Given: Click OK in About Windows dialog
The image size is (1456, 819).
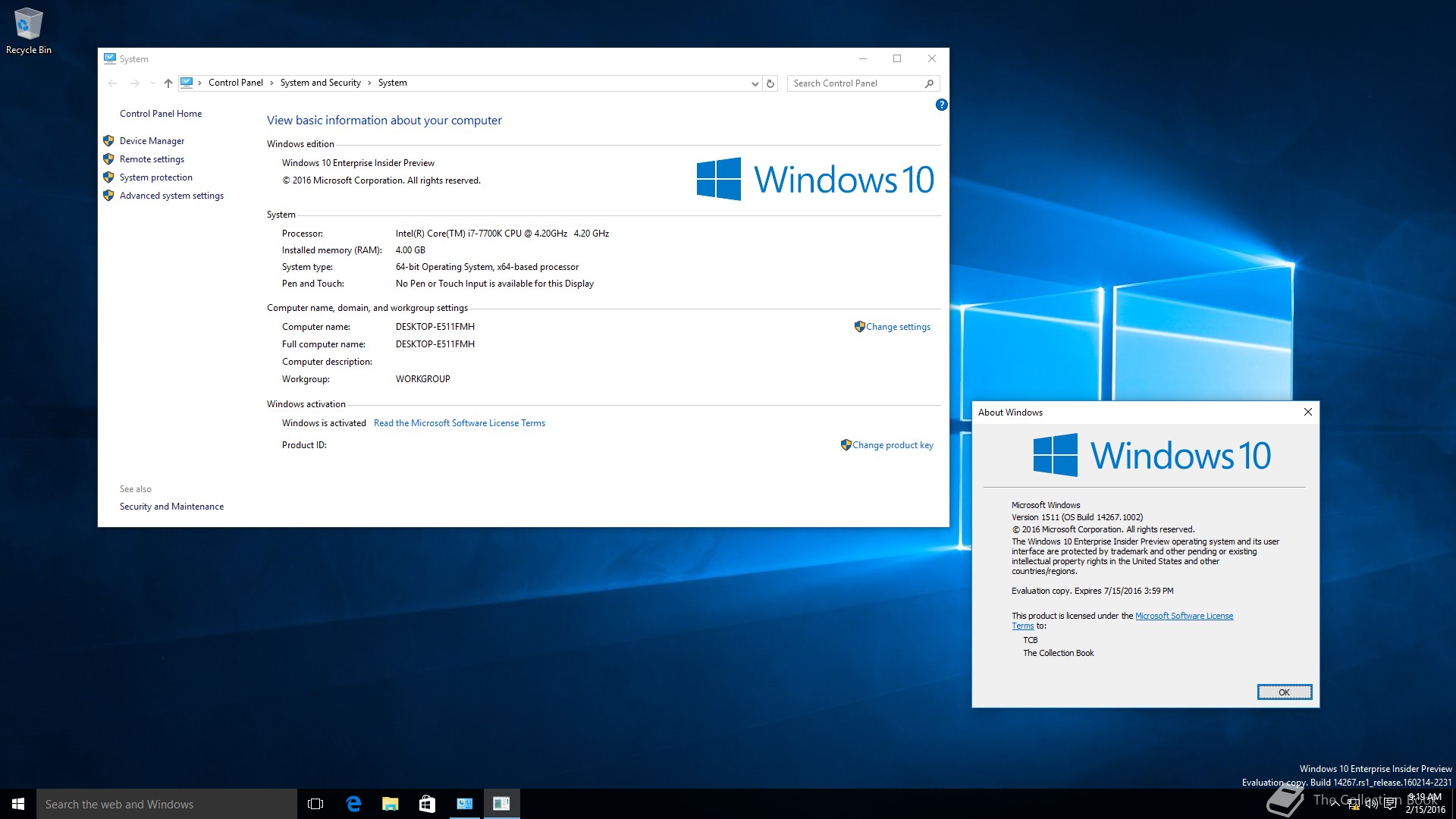Looking at the screenshot, I should click(x=1285, y=692).
